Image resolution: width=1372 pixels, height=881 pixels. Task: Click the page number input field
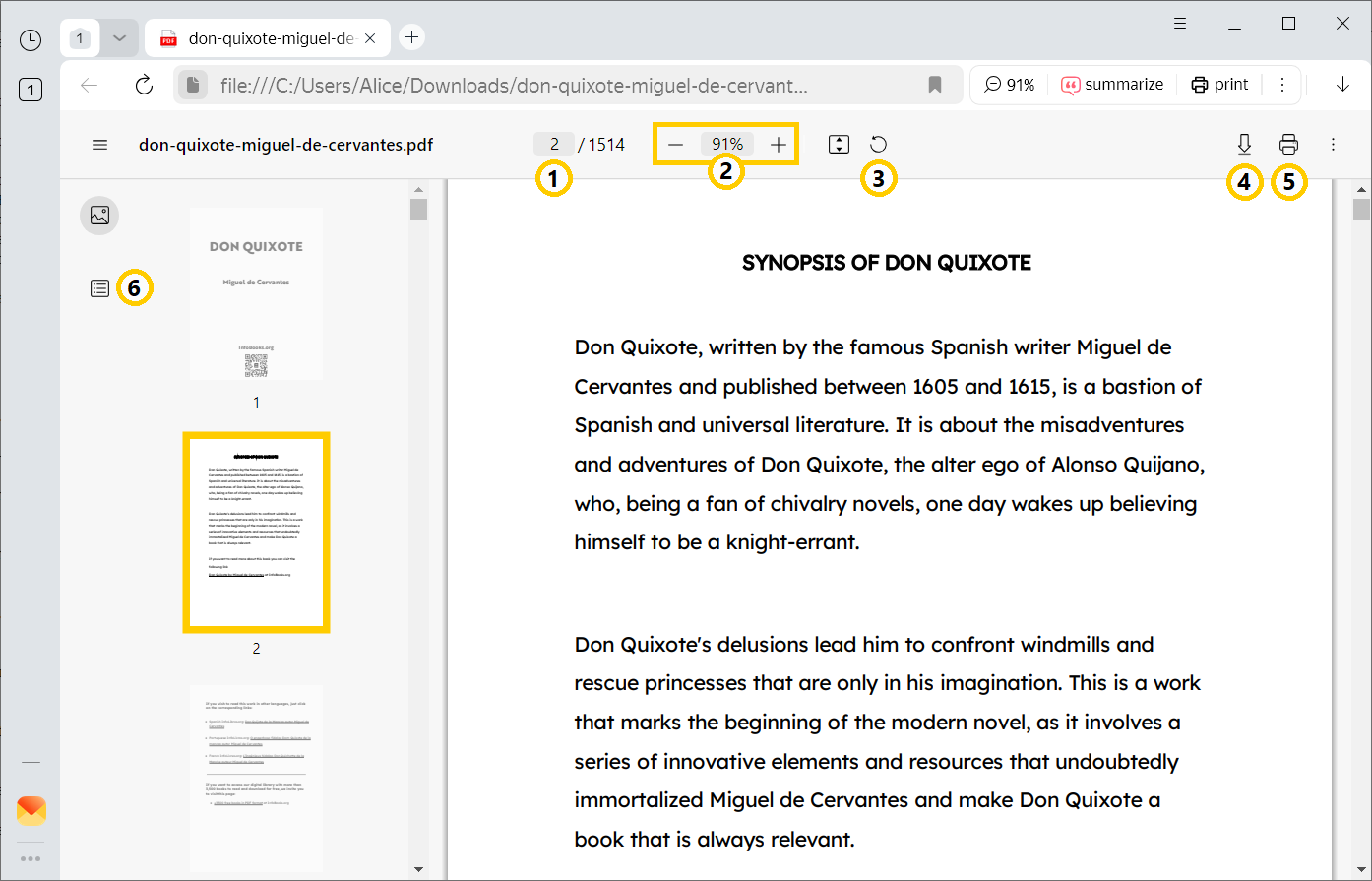[x=553, y=144]
